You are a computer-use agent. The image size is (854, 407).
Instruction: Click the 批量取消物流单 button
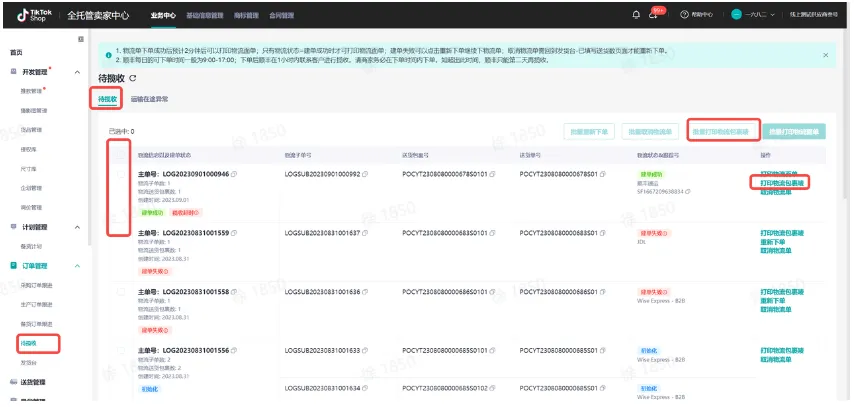pyautogui.click(x=650, y=131)
